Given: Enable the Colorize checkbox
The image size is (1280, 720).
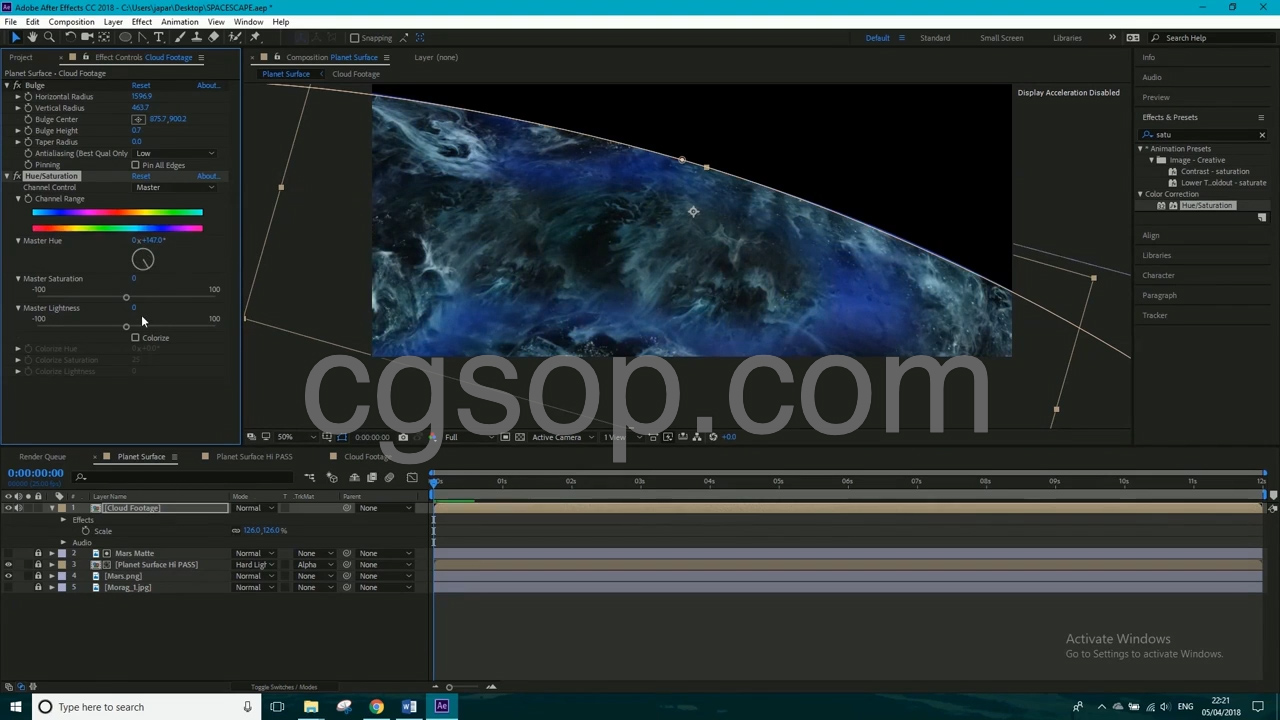Looking at the screenshot, I should 136,338.
